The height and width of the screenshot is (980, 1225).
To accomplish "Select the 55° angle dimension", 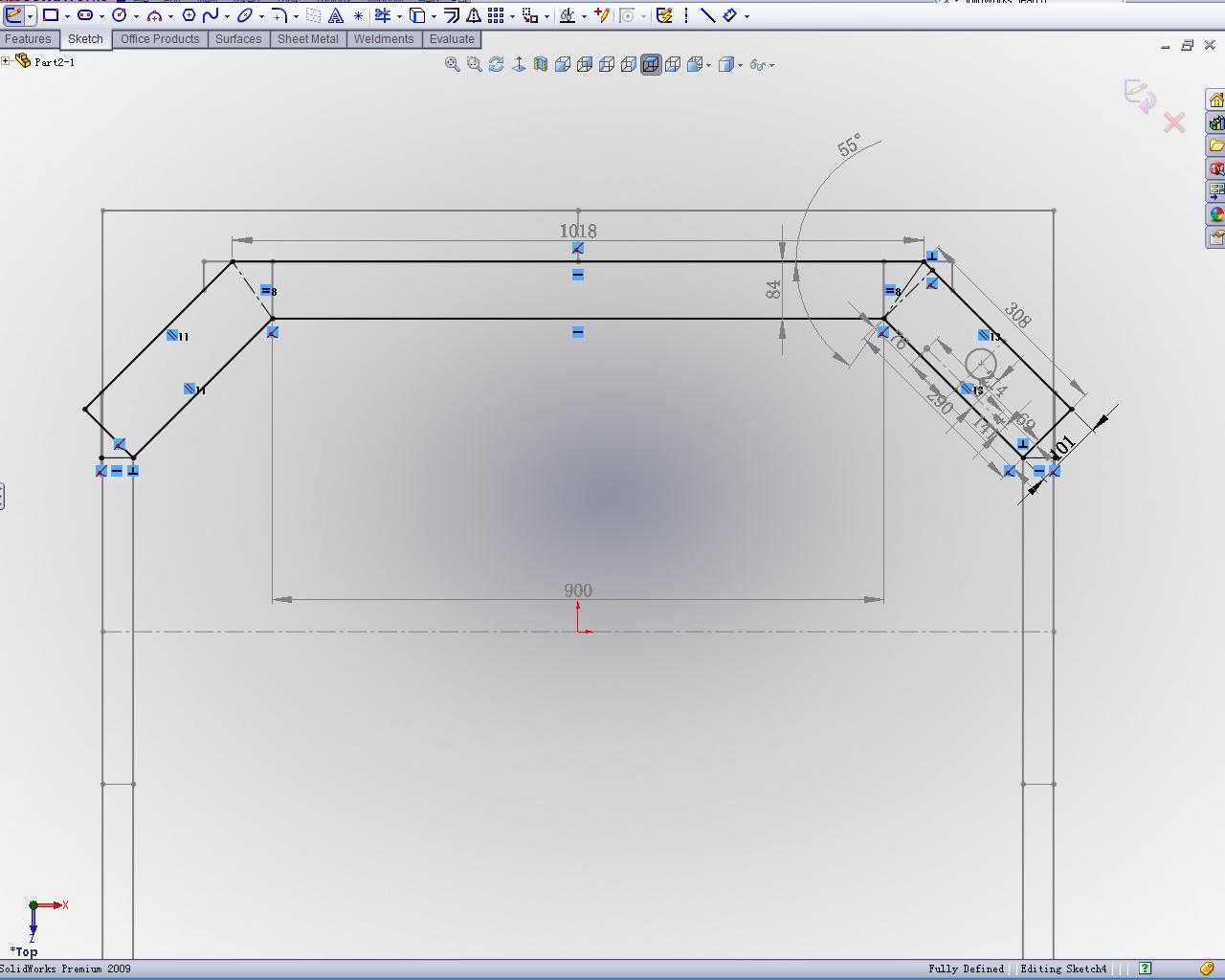I will pos(849,145).
